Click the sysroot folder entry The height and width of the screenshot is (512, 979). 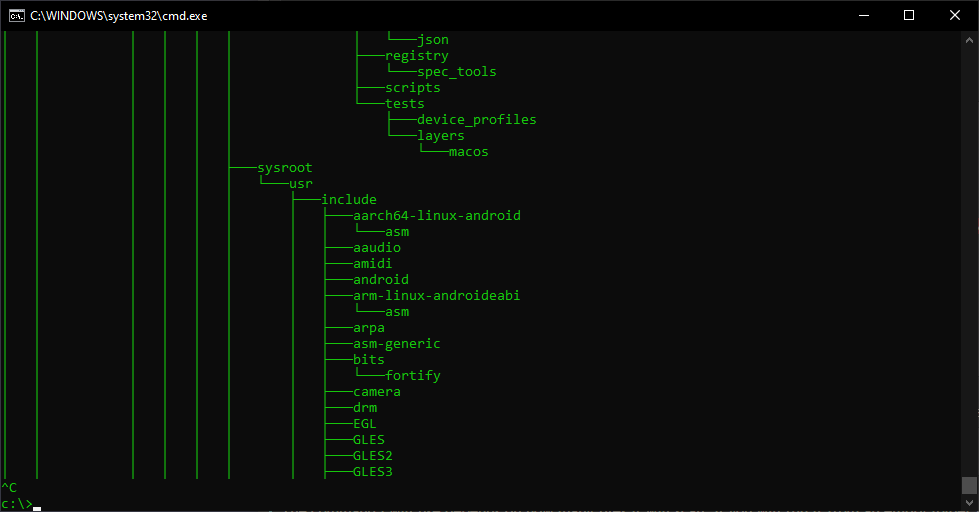tap(285, 167)
